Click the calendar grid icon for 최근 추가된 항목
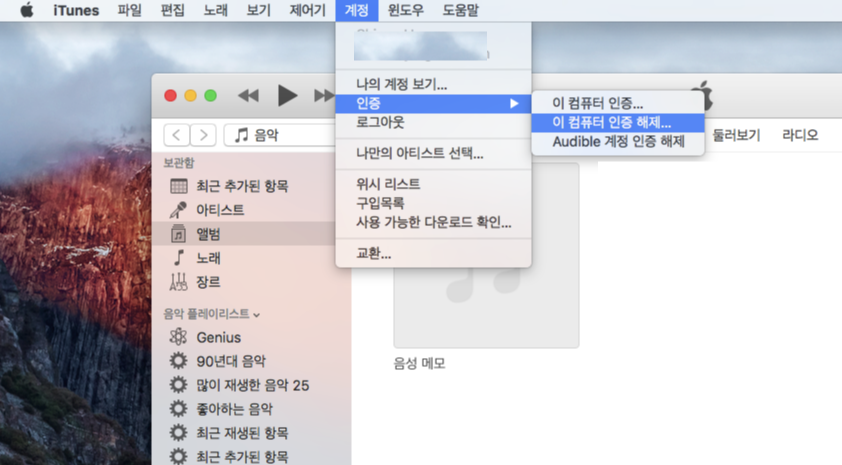Viewport: 842px width, 465px height. tap(178, 186)
